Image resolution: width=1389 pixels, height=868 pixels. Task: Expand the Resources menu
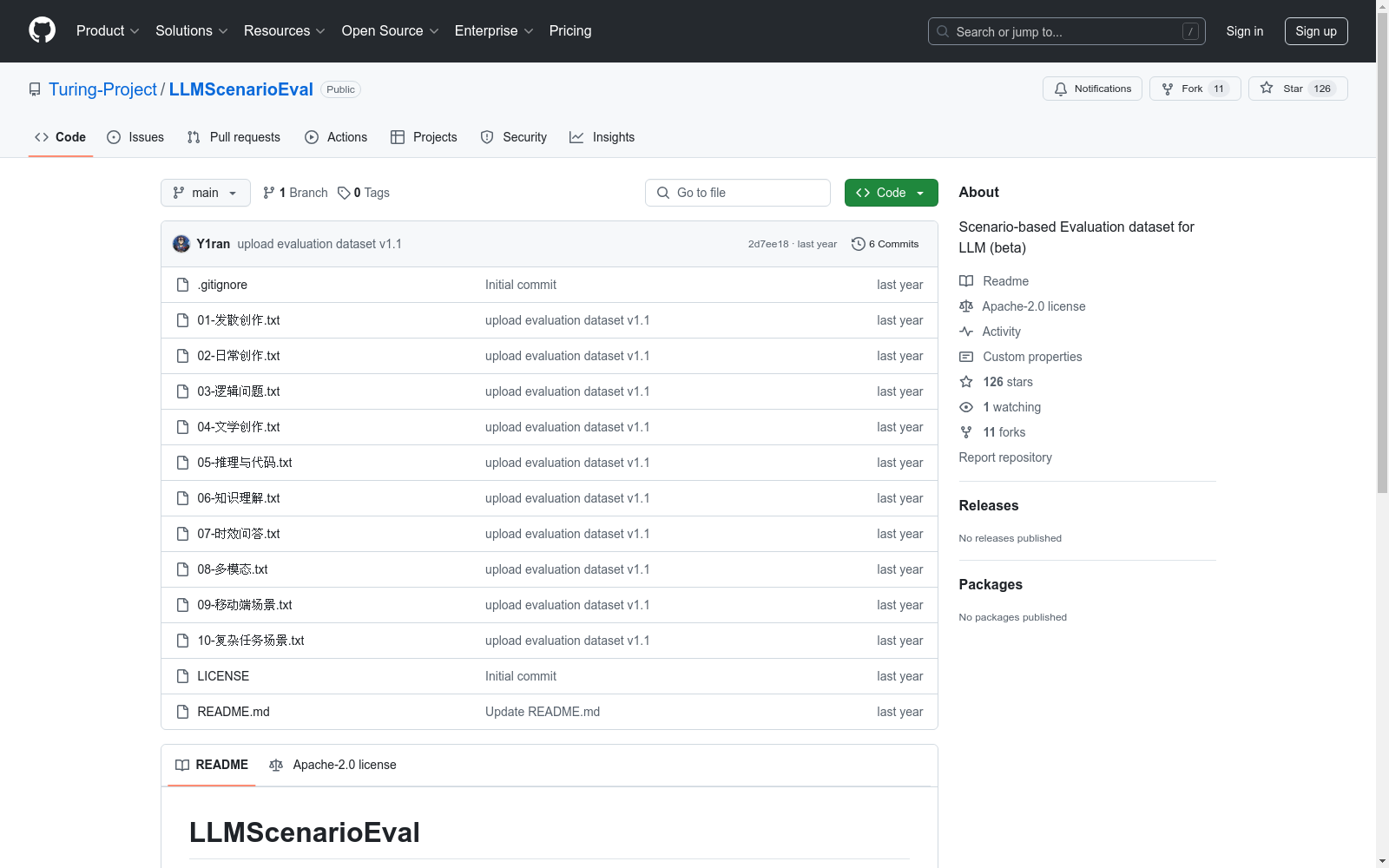[285, 31]
